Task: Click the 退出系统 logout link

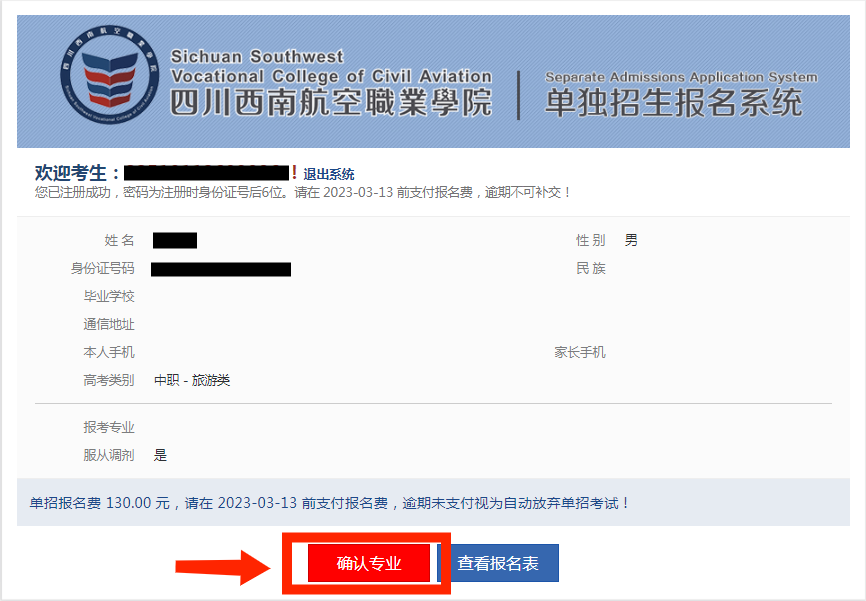Action: pyautogui.click(x=329, y=174)
